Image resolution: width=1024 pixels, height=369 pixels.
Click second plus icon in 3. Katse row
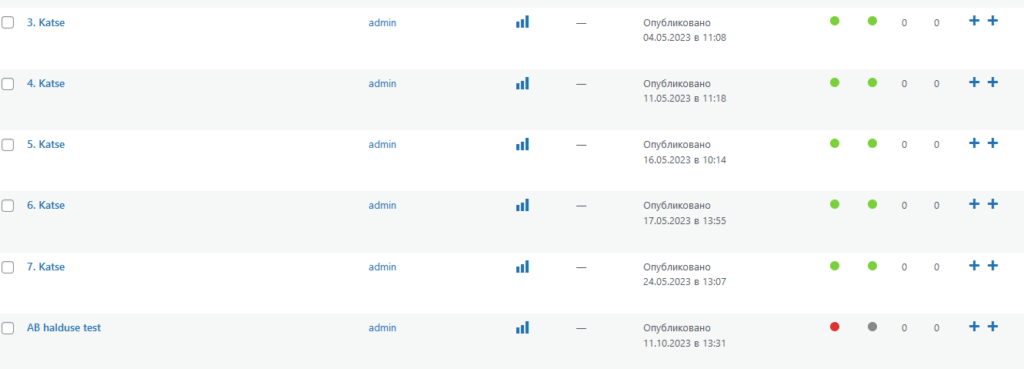click(x=993, y=21)
